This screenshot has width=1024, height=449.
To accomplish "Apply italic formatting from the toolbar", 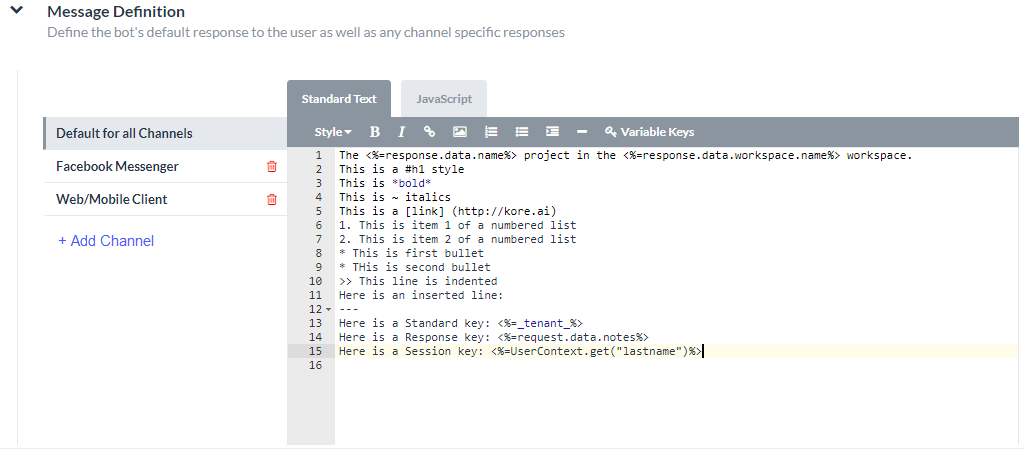I will (401, 132).
